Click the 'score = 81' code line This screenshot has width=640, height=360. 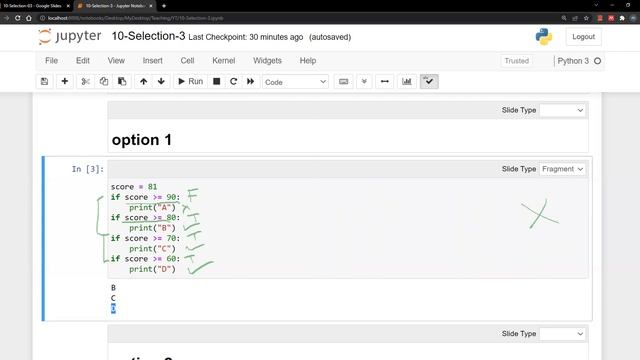(x=134, y=187)
